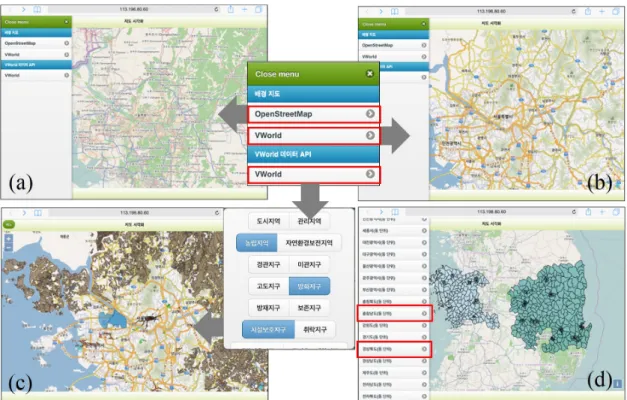
Task: Click chevron of 제주도 row in panel (d)
Action: (x=424, y=372)
